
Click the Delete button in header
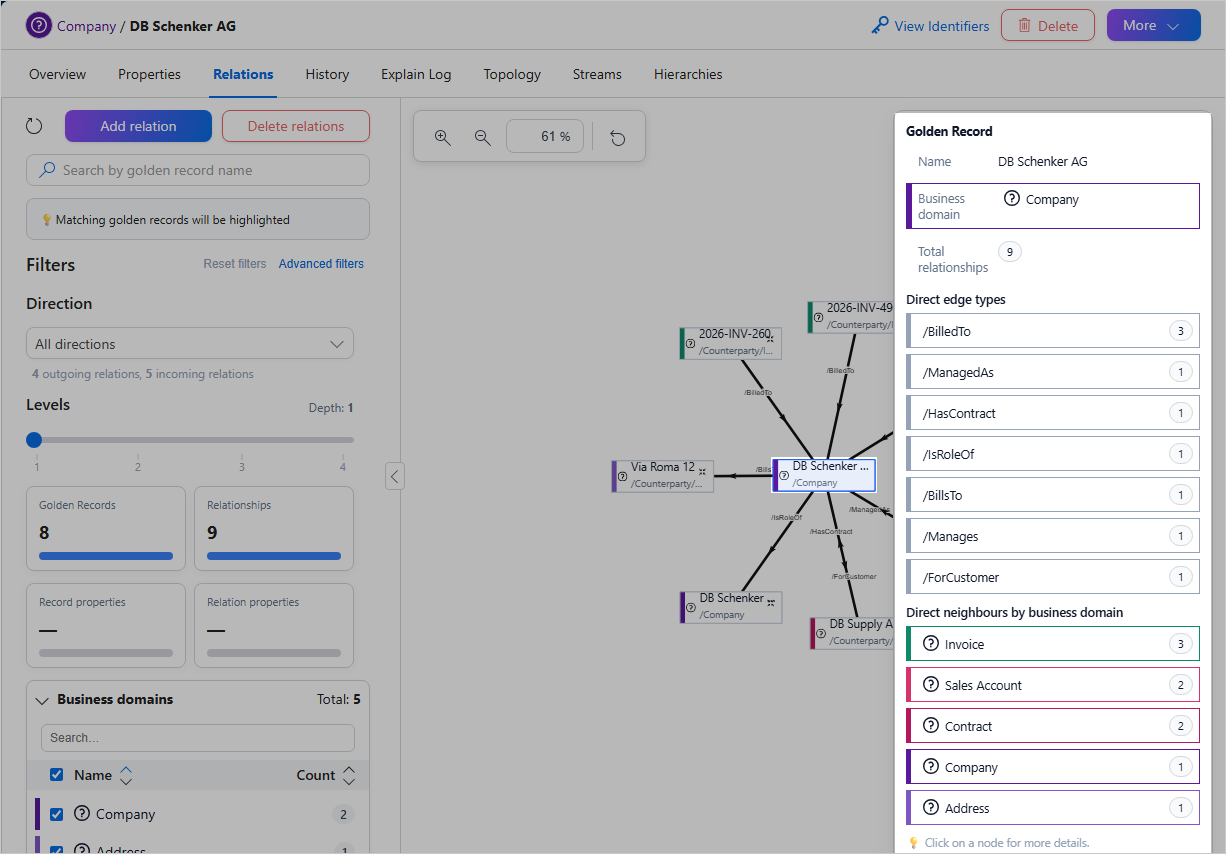tap(1048, 26)
